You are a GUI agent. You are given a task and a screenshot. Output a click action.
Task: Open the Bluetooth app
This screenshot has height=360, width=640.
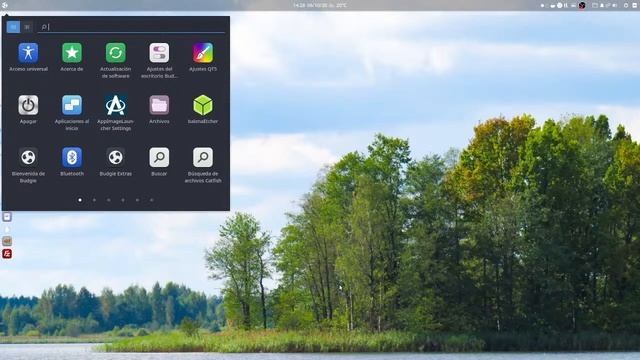click(x=72, y=162)
